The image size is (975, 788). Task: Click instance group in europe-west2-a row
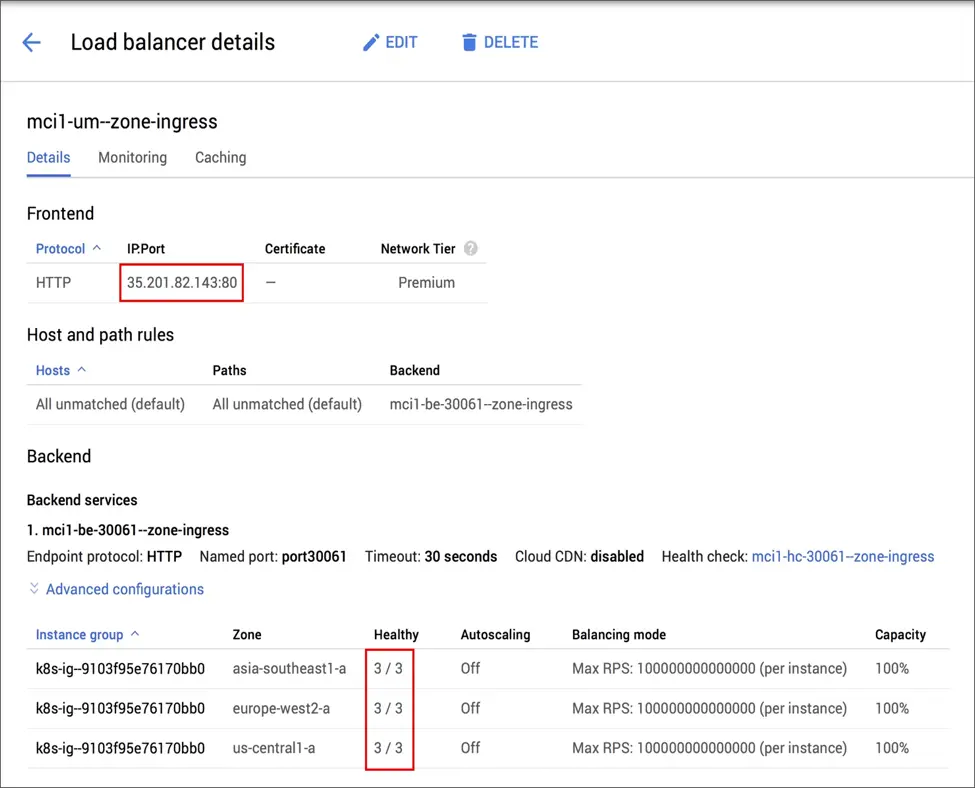[120, 708]
